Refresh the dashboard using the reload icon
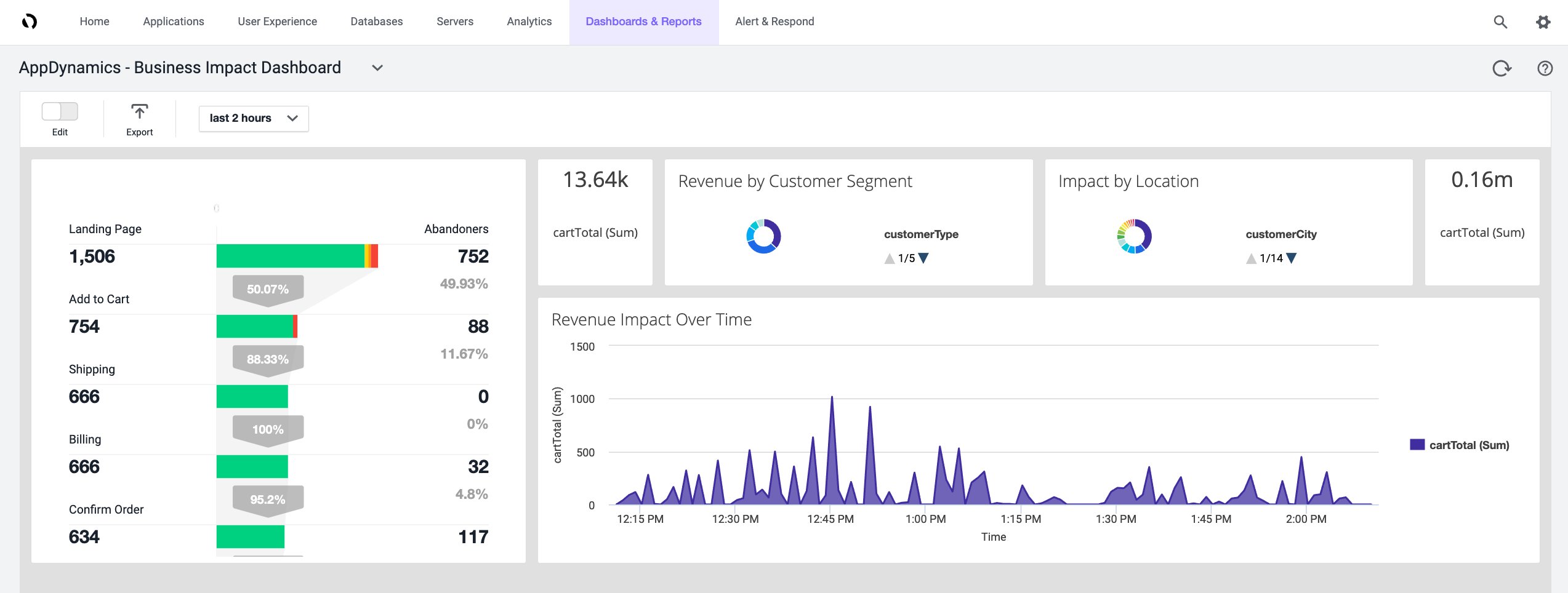This screenshot has width=1568, height=593. point(1502,68)
